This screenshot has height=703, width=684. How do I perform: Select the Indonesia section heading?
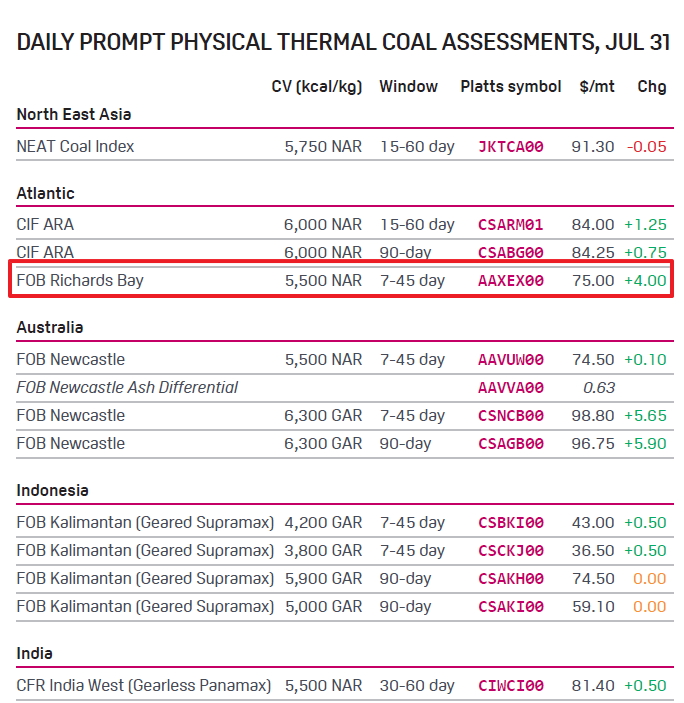pos(52,490)
